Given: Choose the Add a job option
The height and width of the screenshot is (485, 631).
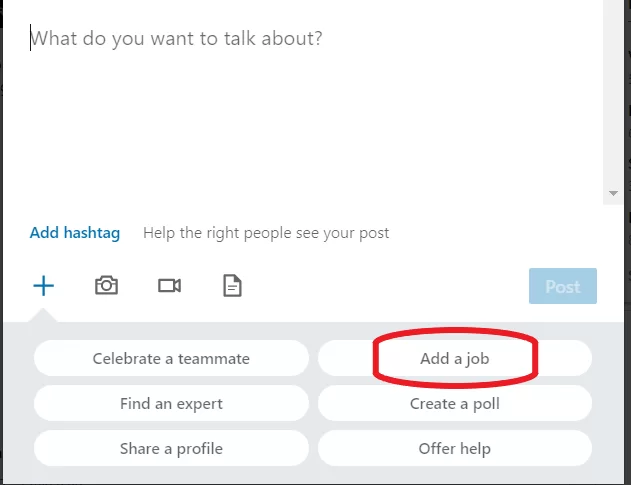Looking at the screenshot, I should [x=455, y=358].
